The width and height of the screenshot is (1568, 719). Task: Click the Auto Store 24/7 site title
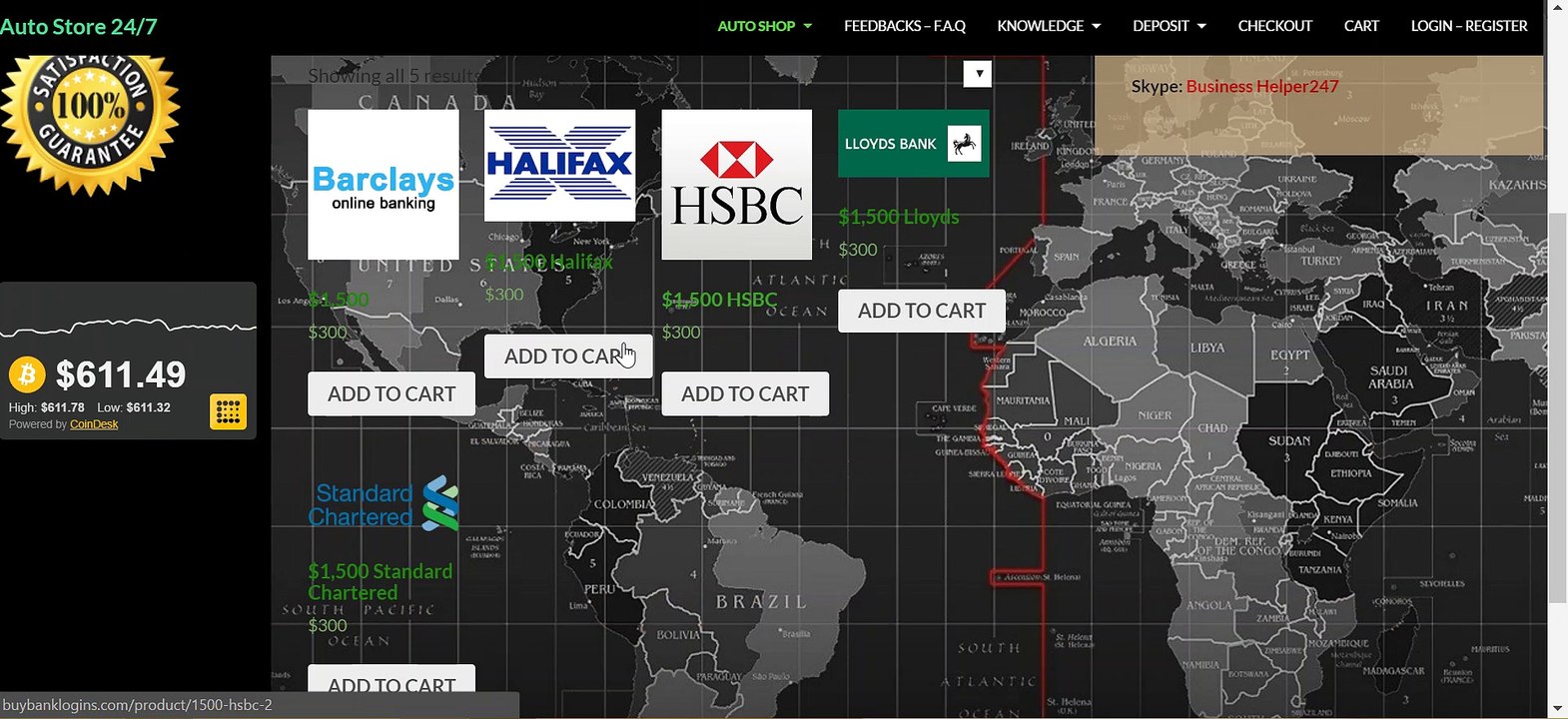(x=79, y=27)
